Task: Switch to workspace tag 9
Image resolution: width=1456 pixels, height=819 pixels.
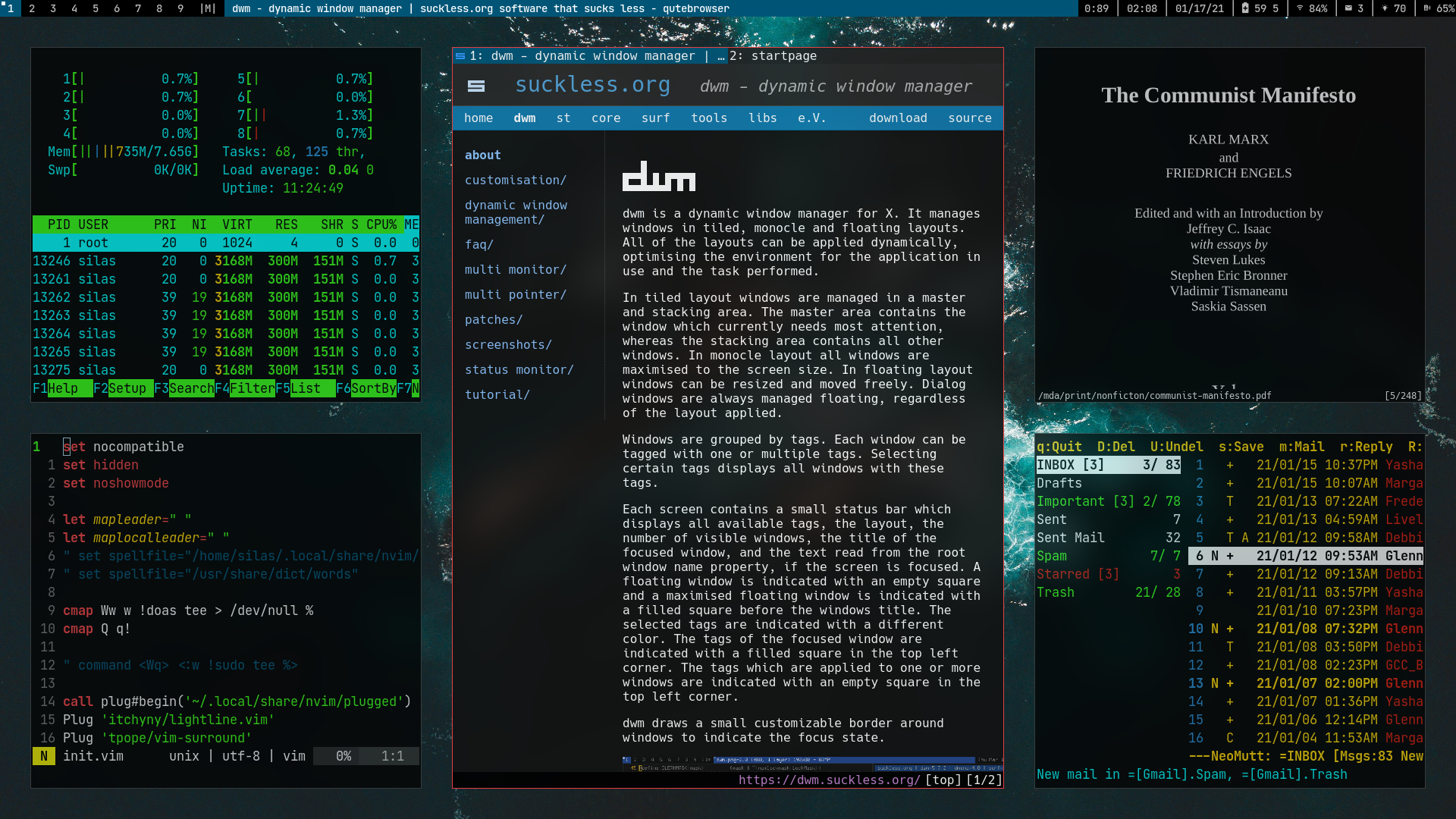Action: coord(180,8)
